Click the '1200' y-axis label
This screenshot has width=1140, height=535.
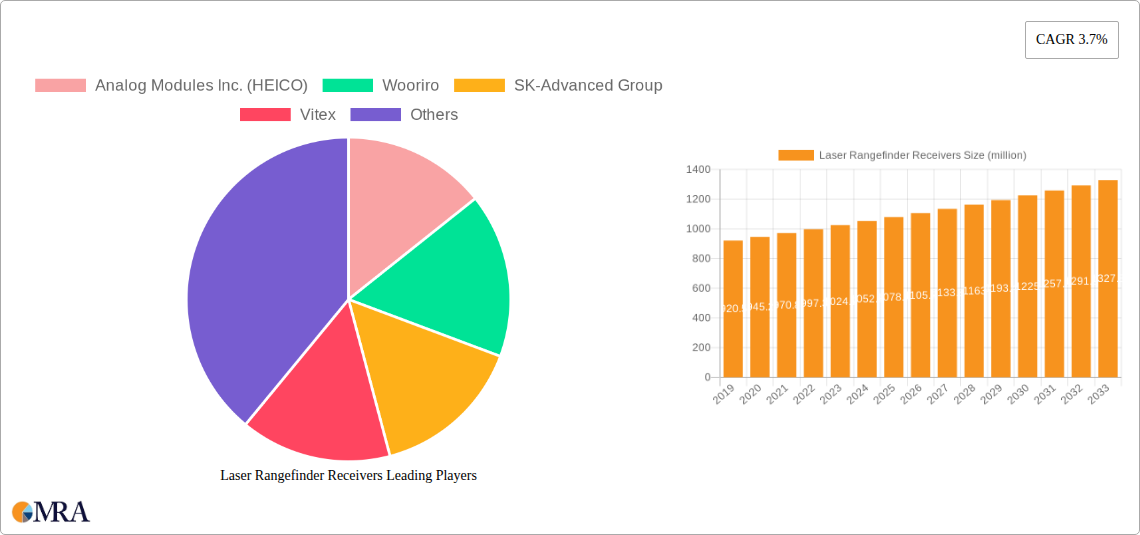[x=698, y=199]
